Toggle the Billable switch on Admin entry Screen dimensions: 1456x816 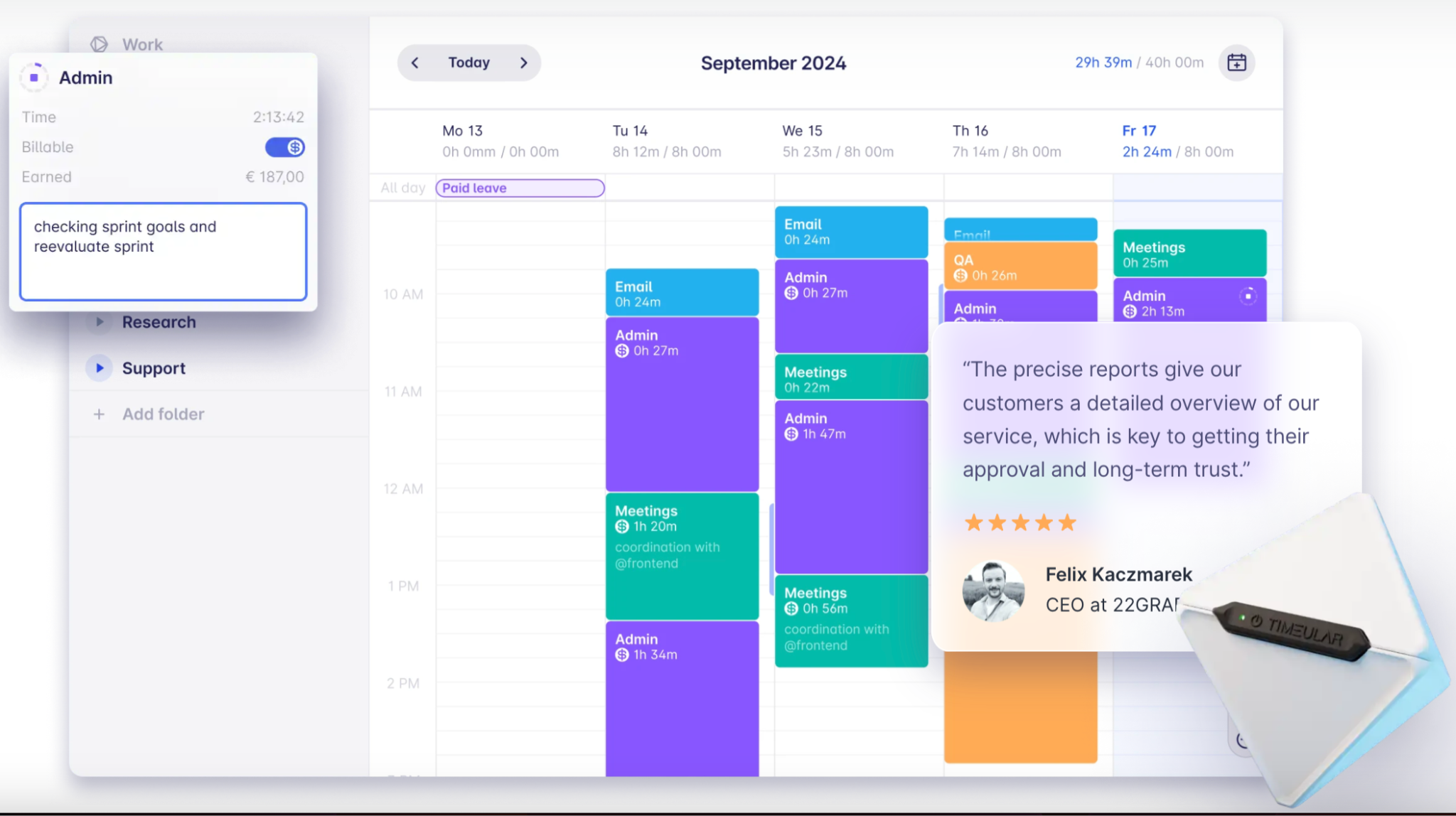coord(284,147)
